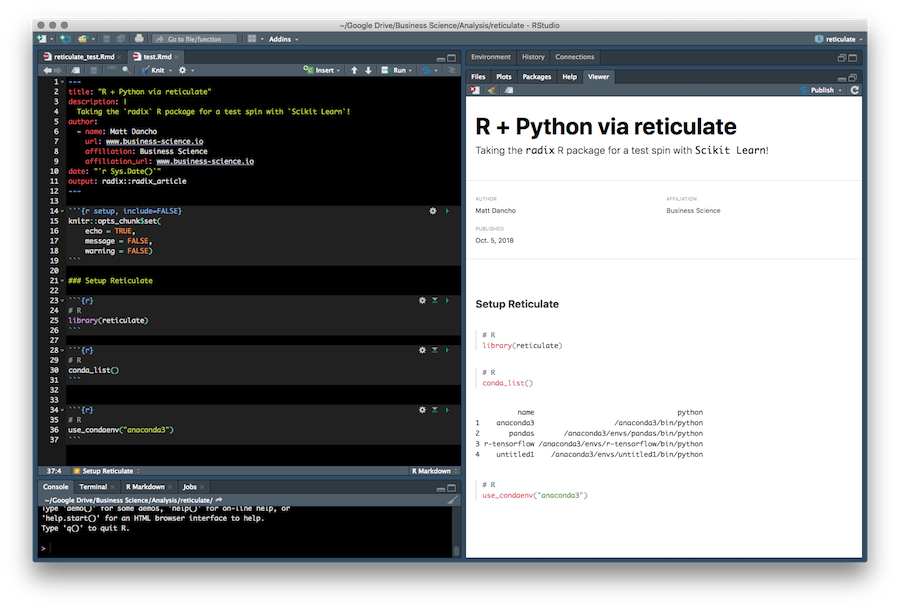This screenshot has width=900, height=609.
Task: Open the History tab
Action: pyautogui.click(x=533, y=57)
